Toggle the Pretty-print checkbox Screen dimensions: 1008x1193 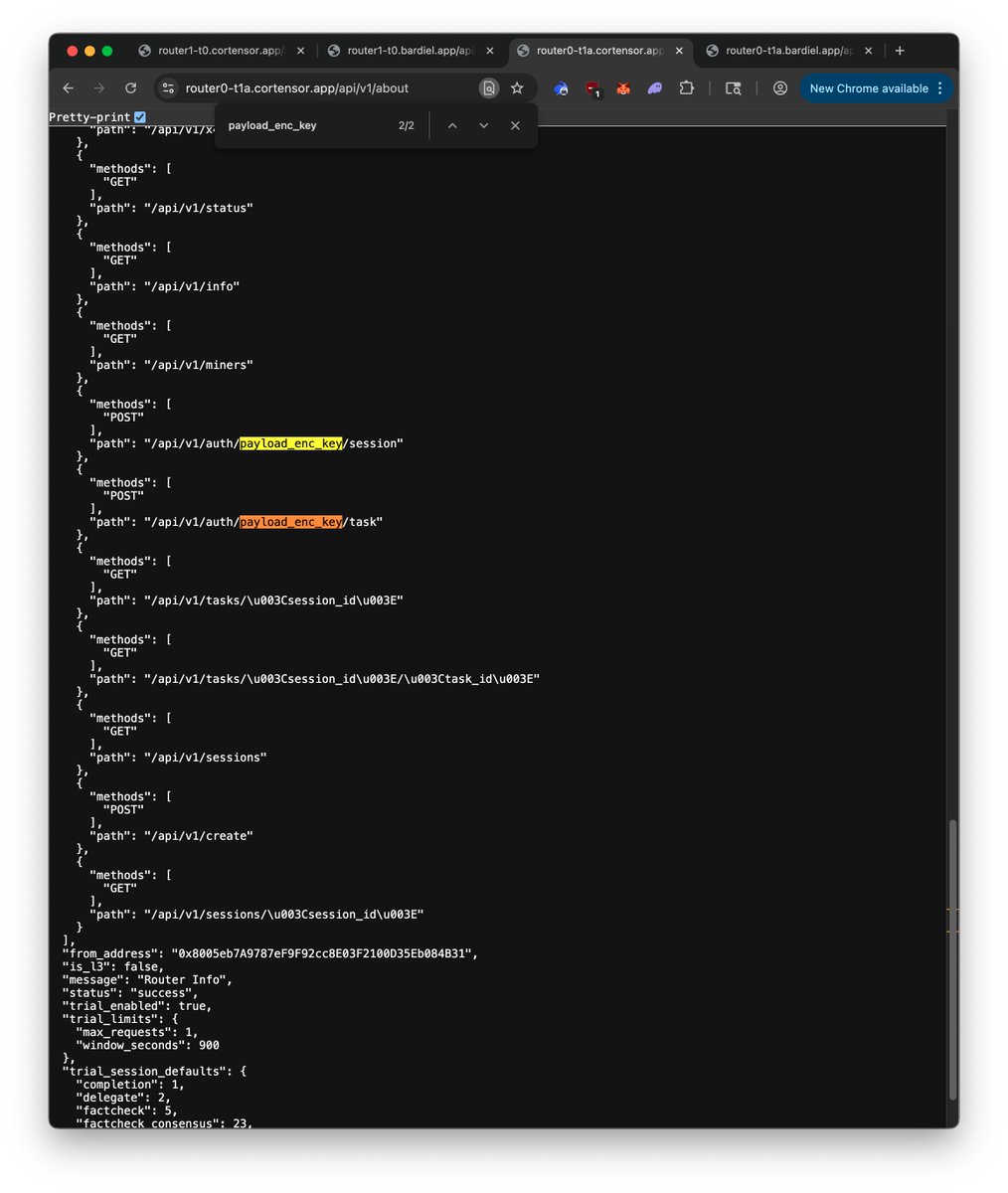(x=140, y=117)
